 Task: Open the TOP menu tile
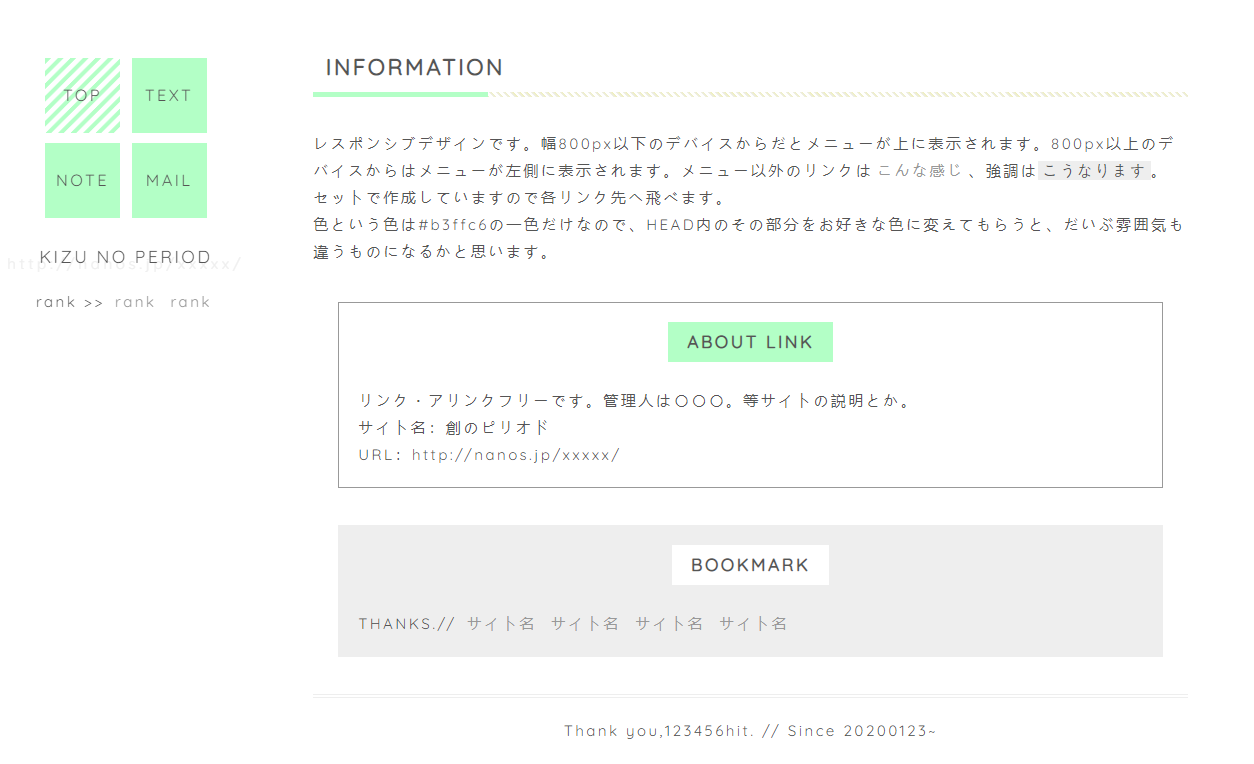click(82, 96)
